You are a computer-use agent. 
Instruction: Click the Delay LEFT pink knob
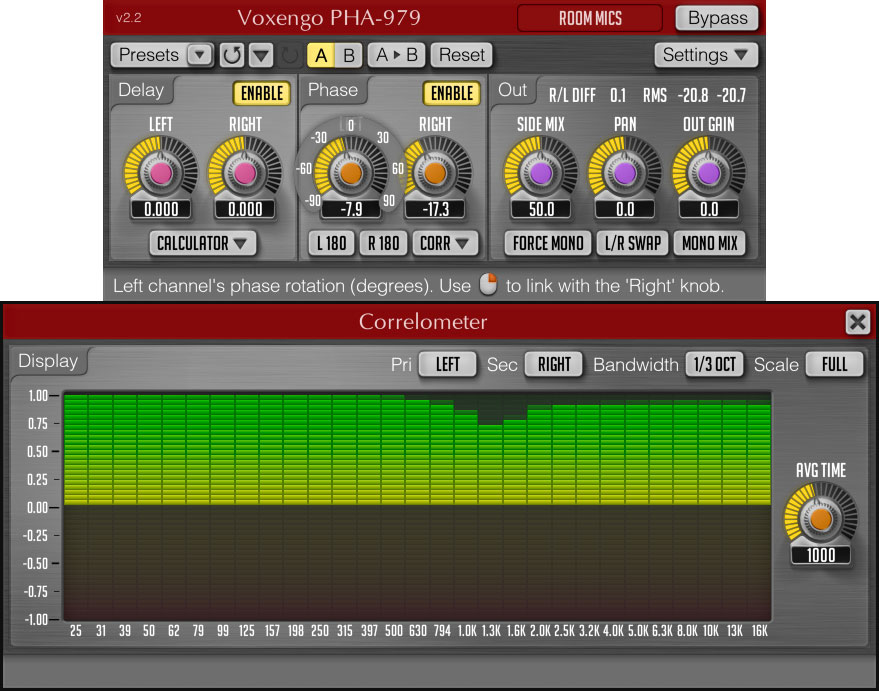click(161, 173)
